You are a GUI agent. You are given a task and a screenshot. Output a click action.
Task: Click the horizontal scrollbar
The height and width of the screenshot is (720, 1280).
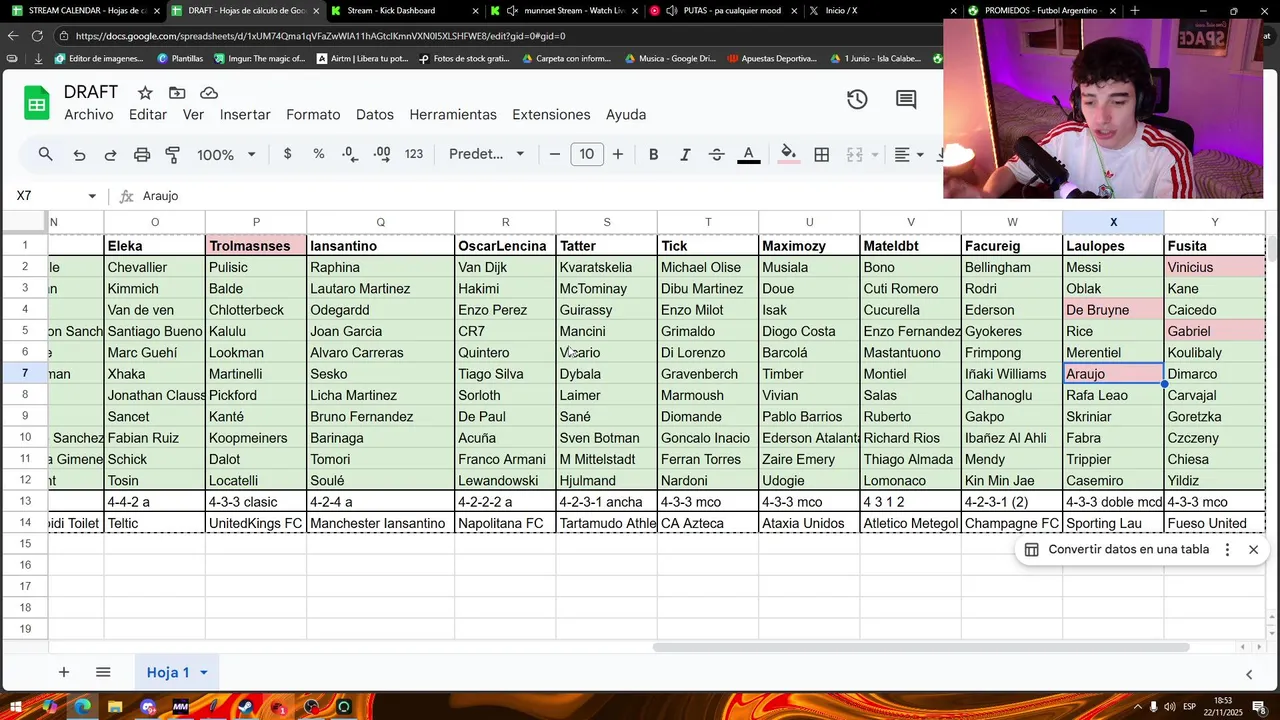click(x=920, y=647)
